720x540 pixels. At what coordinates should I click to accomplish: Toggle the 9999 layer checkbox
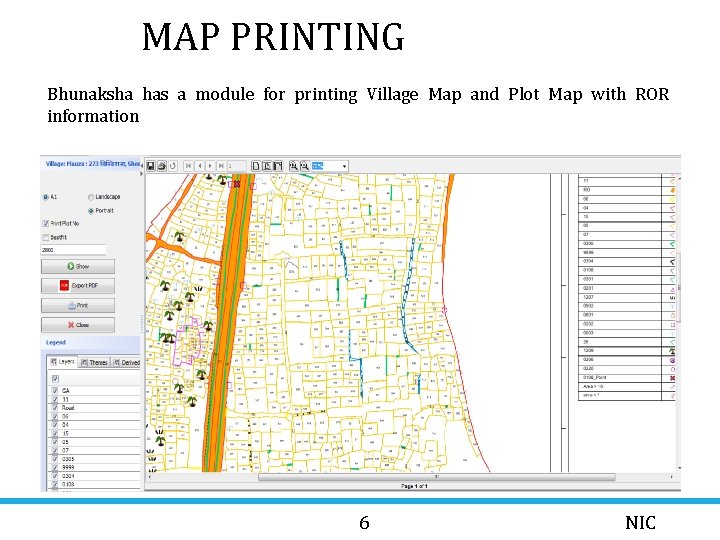pos(55,467)
